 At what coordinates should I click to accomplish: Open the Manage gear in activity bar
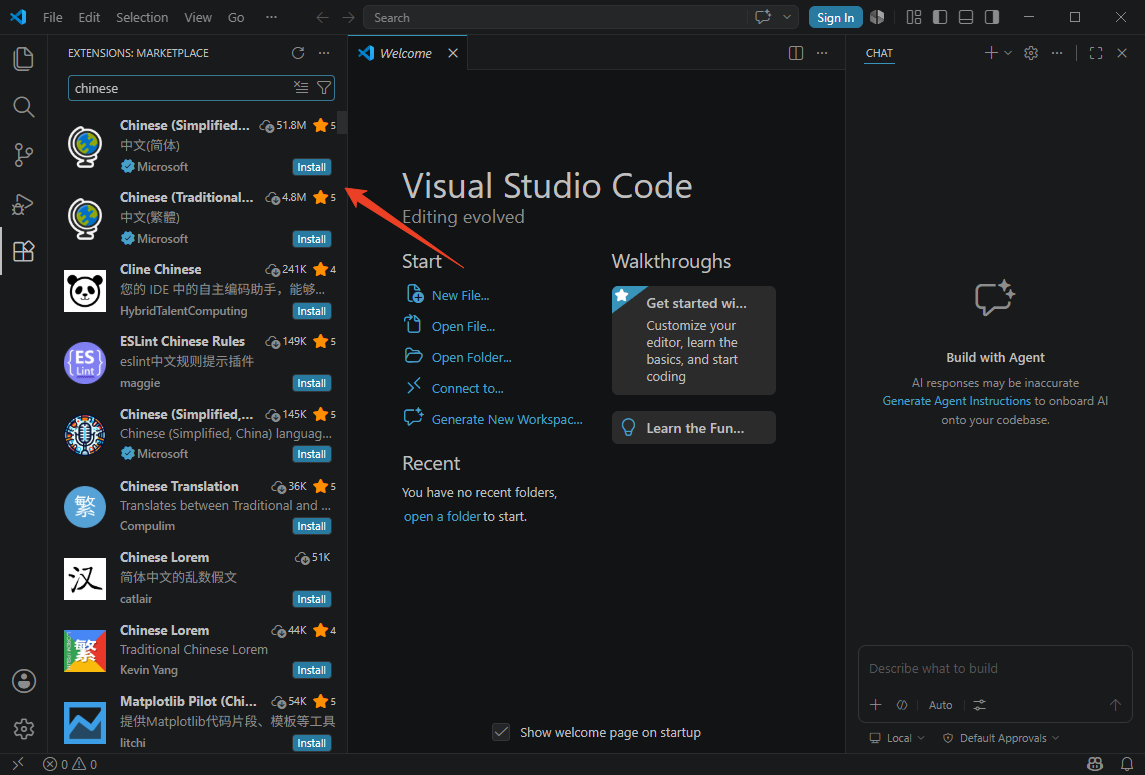pyautogui.click(x=23, y=728)
